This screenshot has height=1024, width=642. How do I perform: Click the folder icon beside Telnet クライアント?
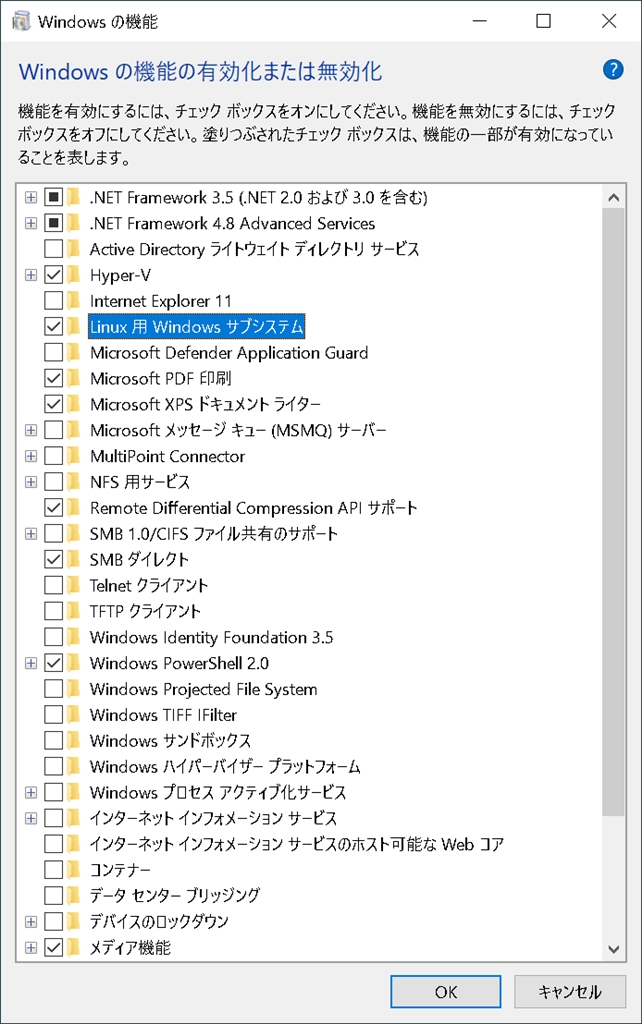tap(74, 585)
